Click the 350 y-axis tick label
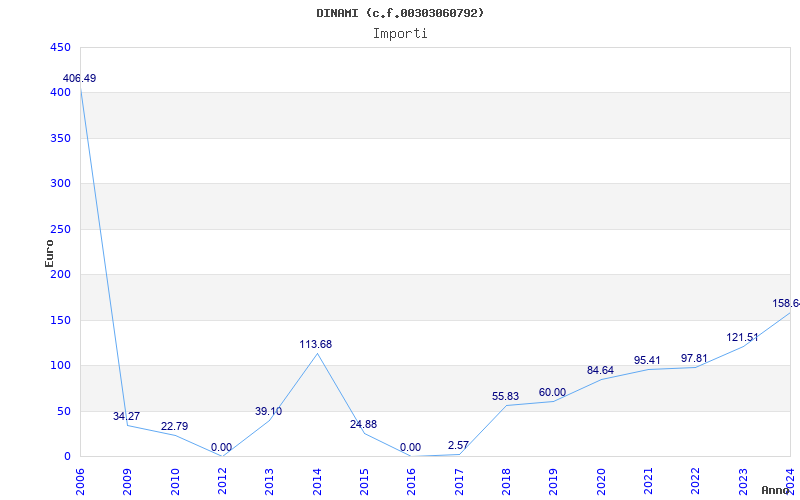 point(60,138)
